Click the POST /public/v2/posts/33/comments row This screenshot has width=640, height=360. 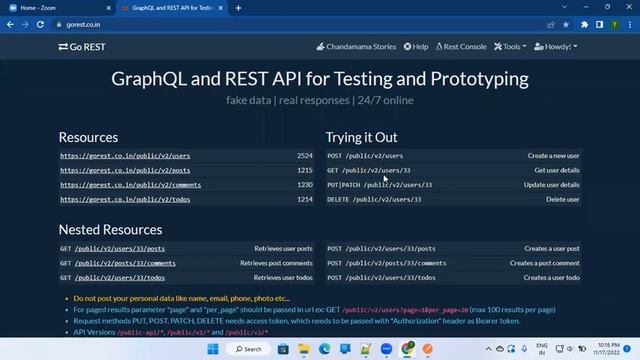click(453, 263)
